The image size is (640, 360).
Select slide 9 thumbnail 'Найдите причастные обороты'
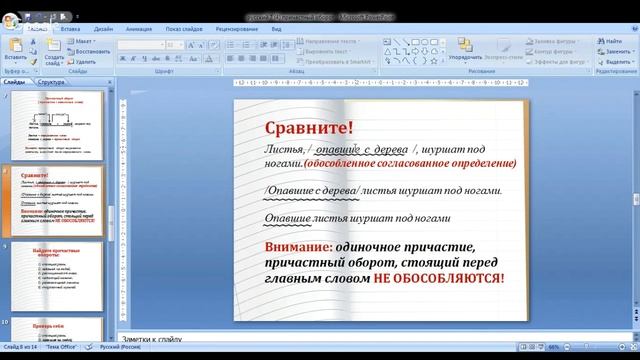click(x=57, y=276)
